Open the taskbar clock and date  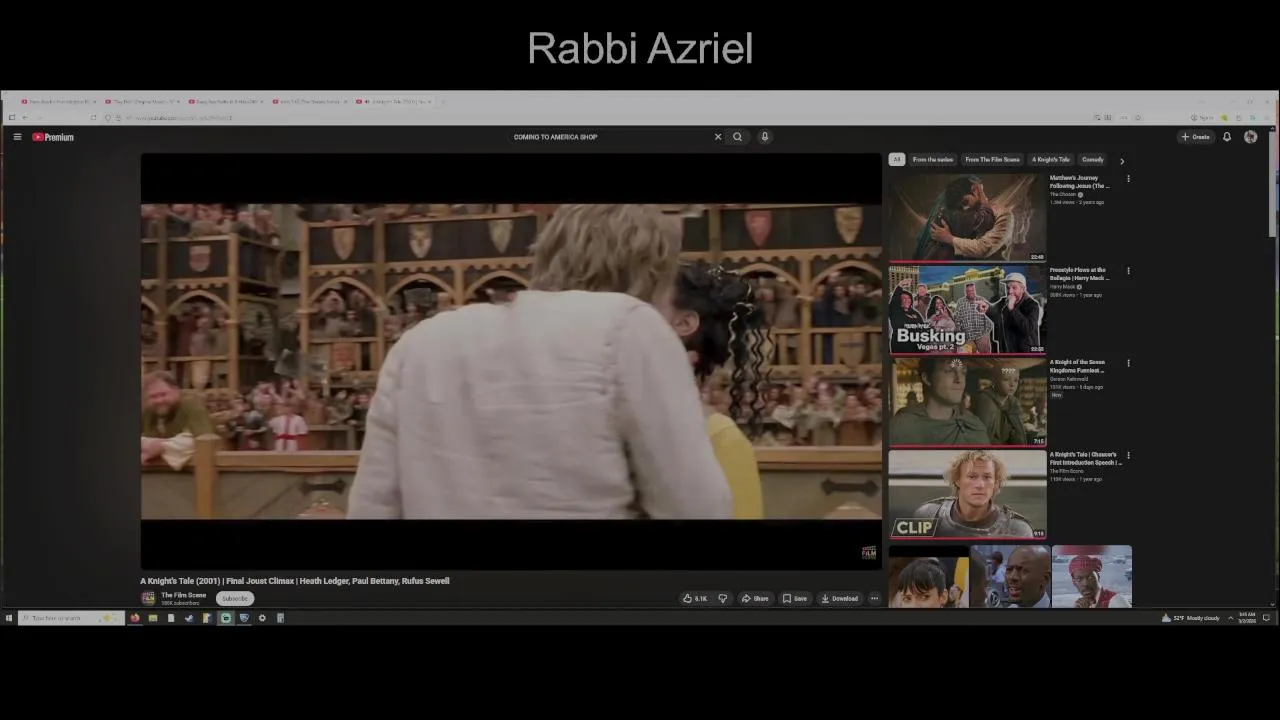pos(1247,618)
